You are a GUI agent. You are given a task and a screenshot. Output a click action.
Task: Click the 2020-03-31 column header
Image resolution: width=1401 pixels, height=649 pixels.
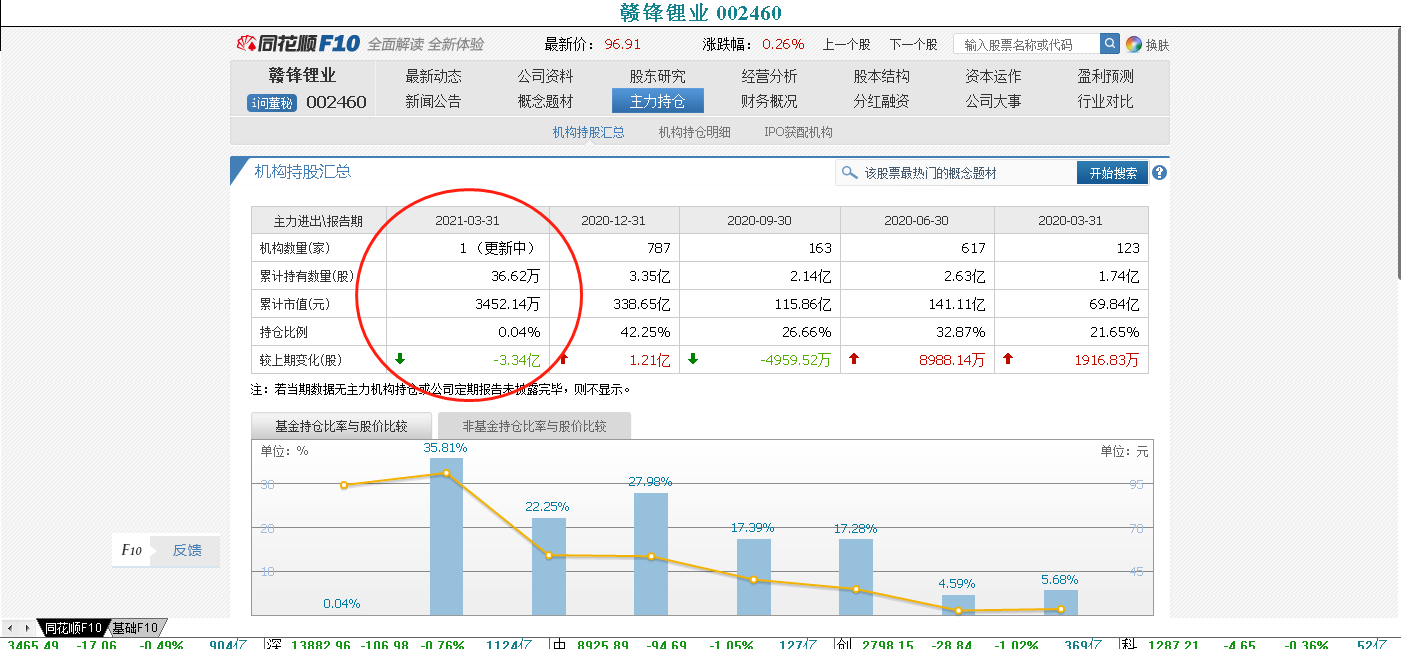[x=1070, y=221]
